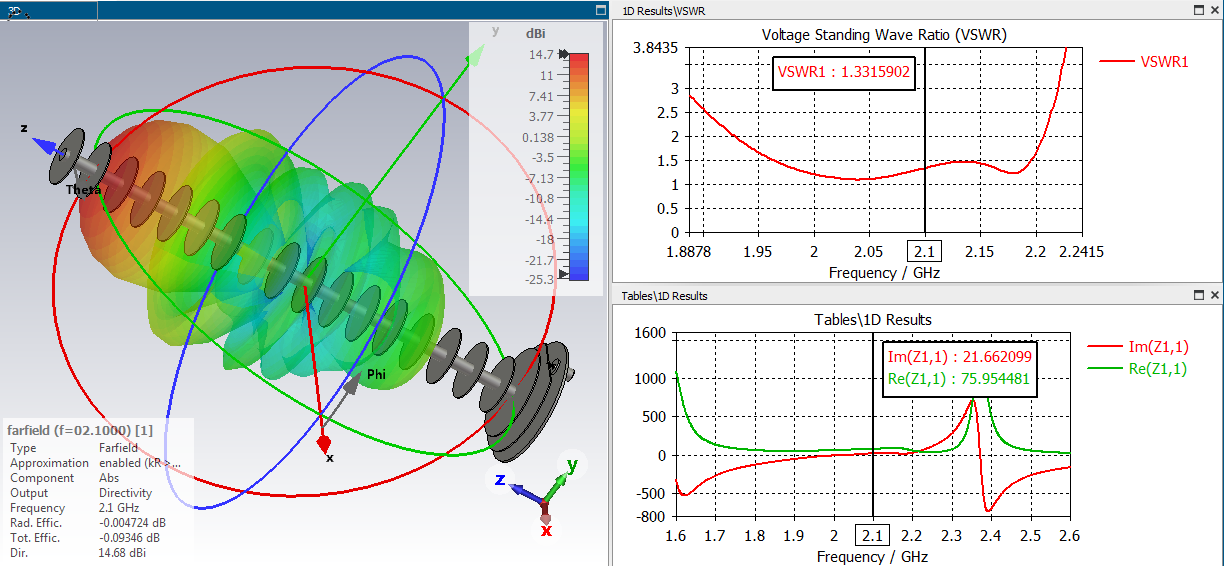Click the VSWR1 marker readout box
Viewport: 1224px width, 566px height.
tap(846, 73)
